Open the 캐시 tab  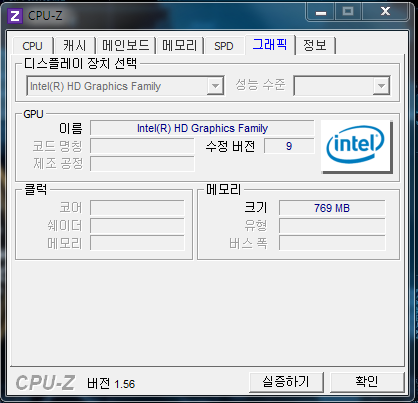point(75,46)
